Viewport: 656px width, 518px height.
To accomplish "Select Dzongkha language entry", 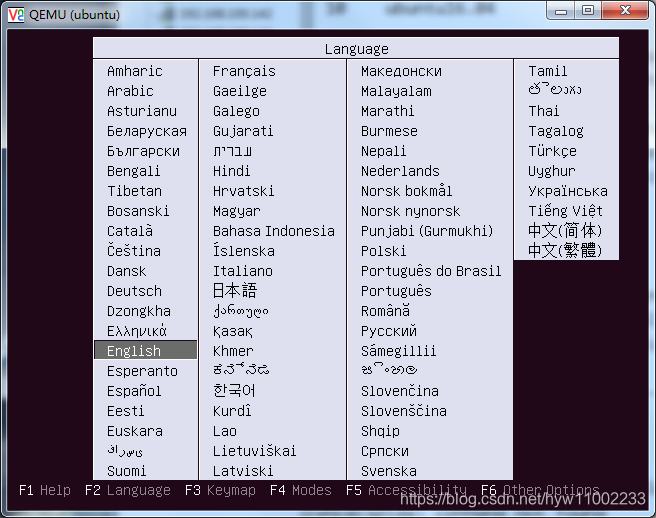I will tap(138, 311).
